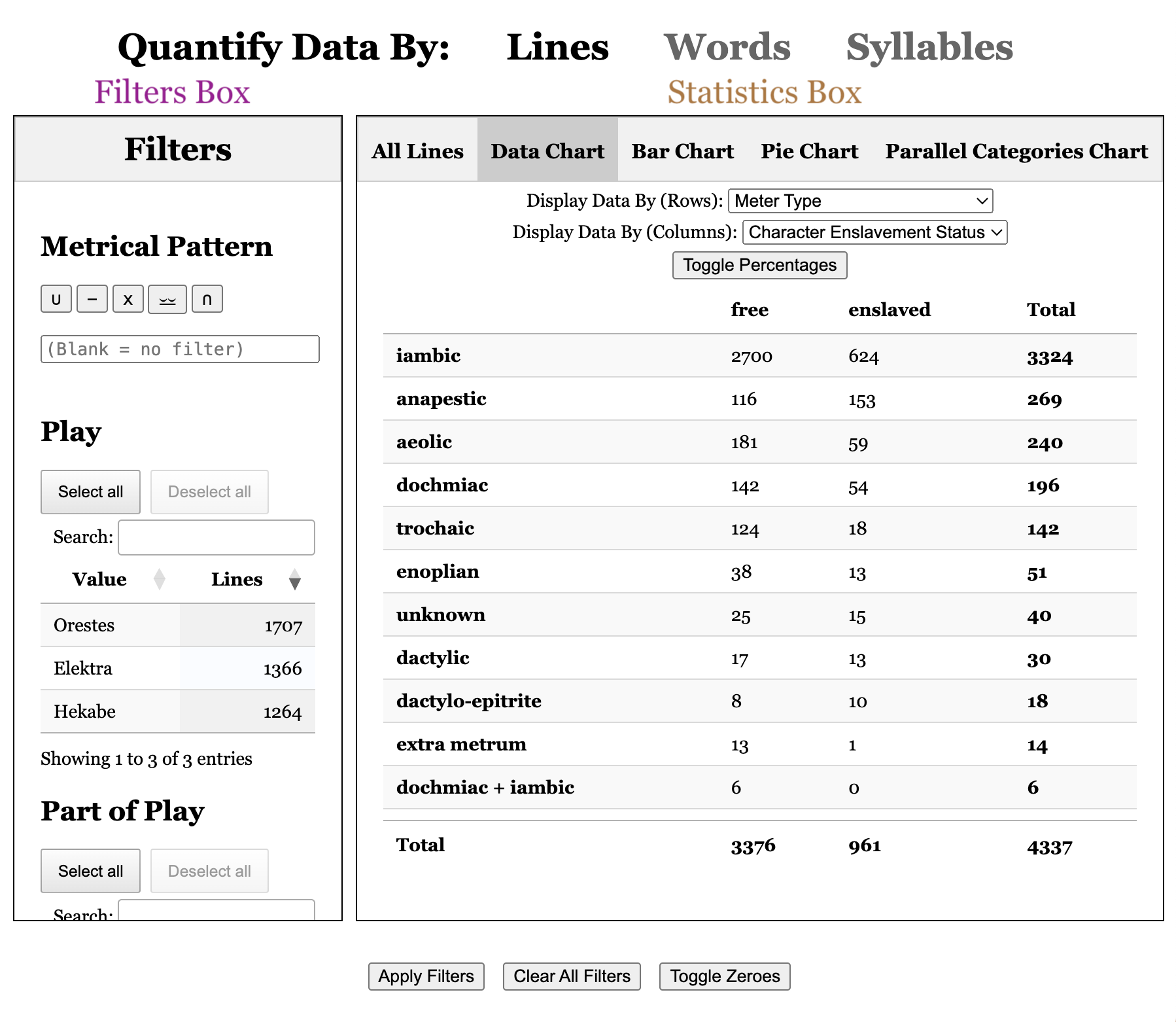Toggle Zeroes display at the bottom
The image size is (1176, 1022).
click(x=725, y=976)
